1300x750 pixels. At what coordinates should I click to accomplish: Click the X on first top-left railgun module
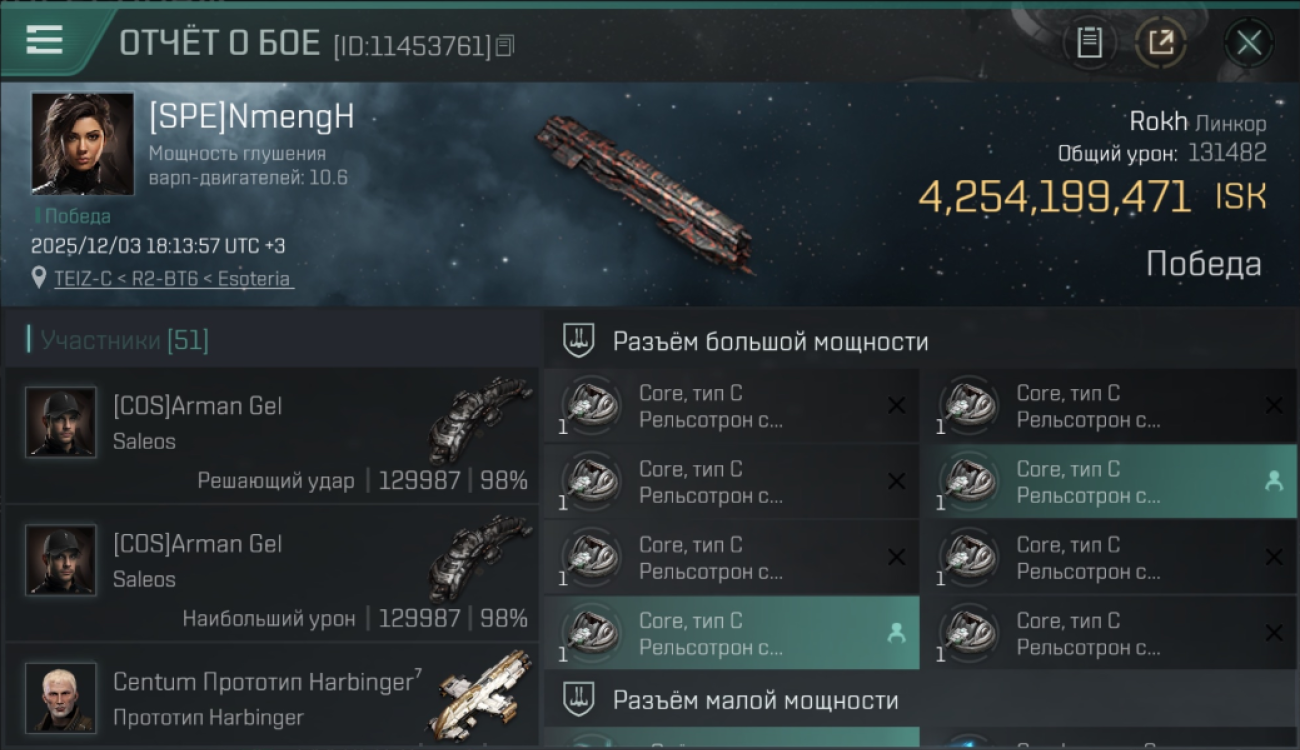pos(896,405)
